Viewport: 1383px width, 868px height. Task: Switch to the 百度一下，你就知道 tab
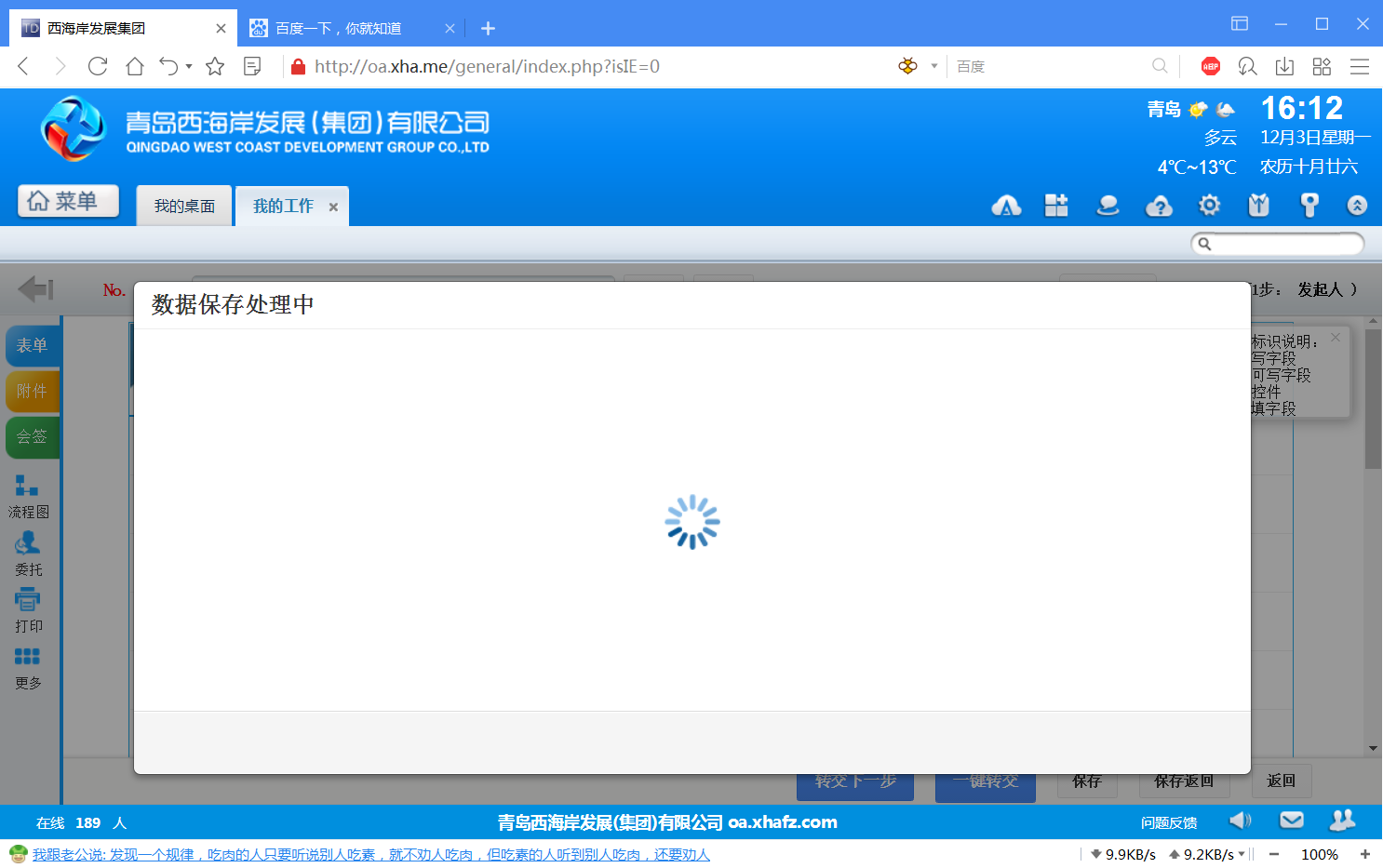coord(339,29)
